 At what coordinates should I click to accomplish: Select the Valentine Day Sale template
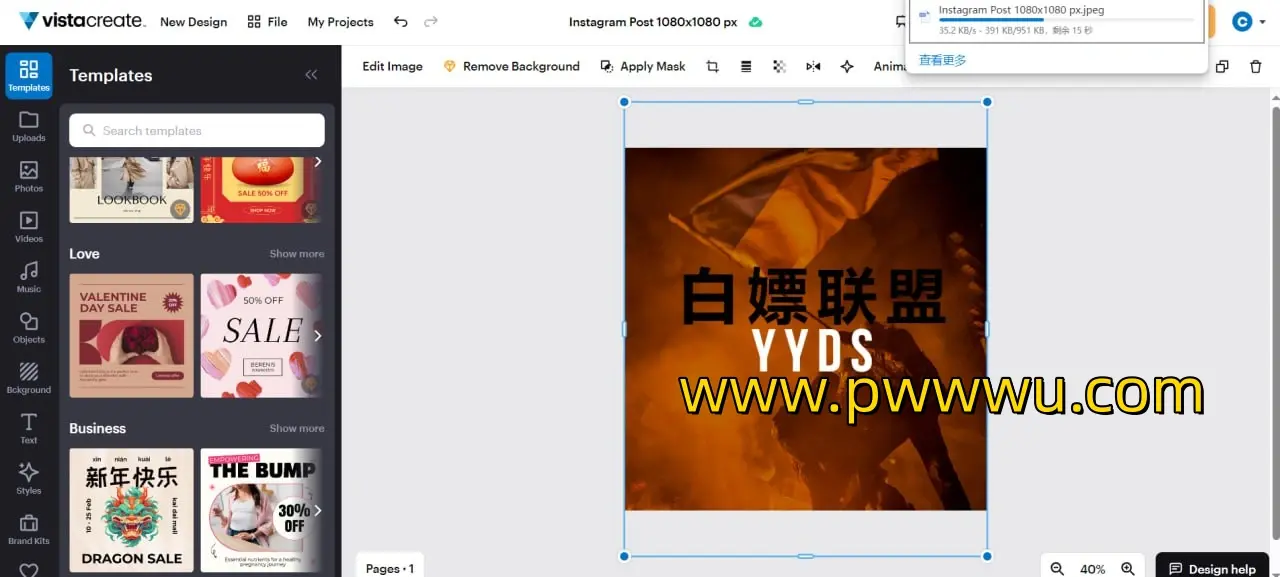131,335
